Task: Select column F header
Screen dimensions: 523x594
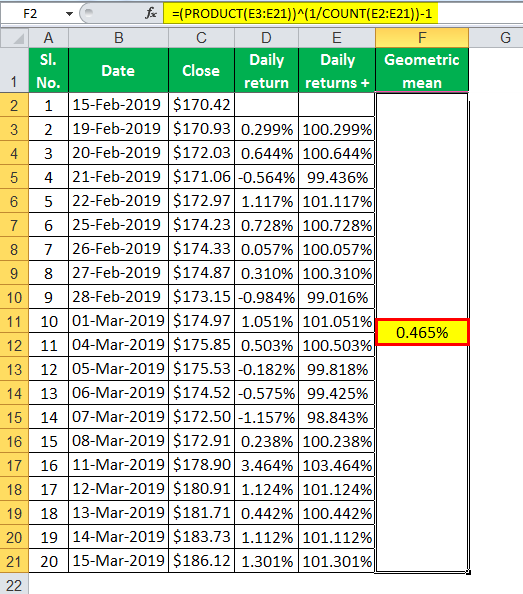Action: pyautogui.click(x=422, y=38)
